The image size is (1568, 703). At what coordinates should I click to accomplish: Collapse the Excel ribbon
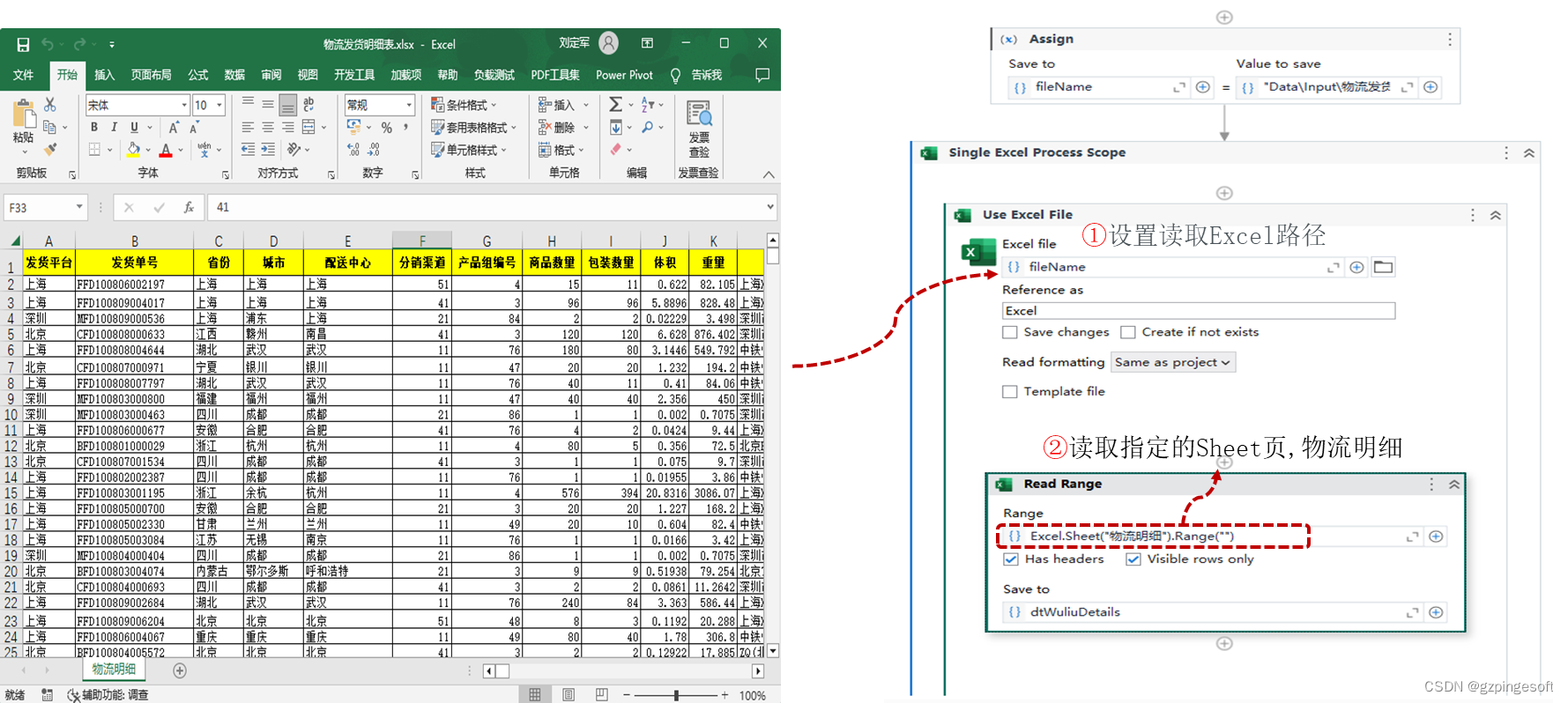769,174
